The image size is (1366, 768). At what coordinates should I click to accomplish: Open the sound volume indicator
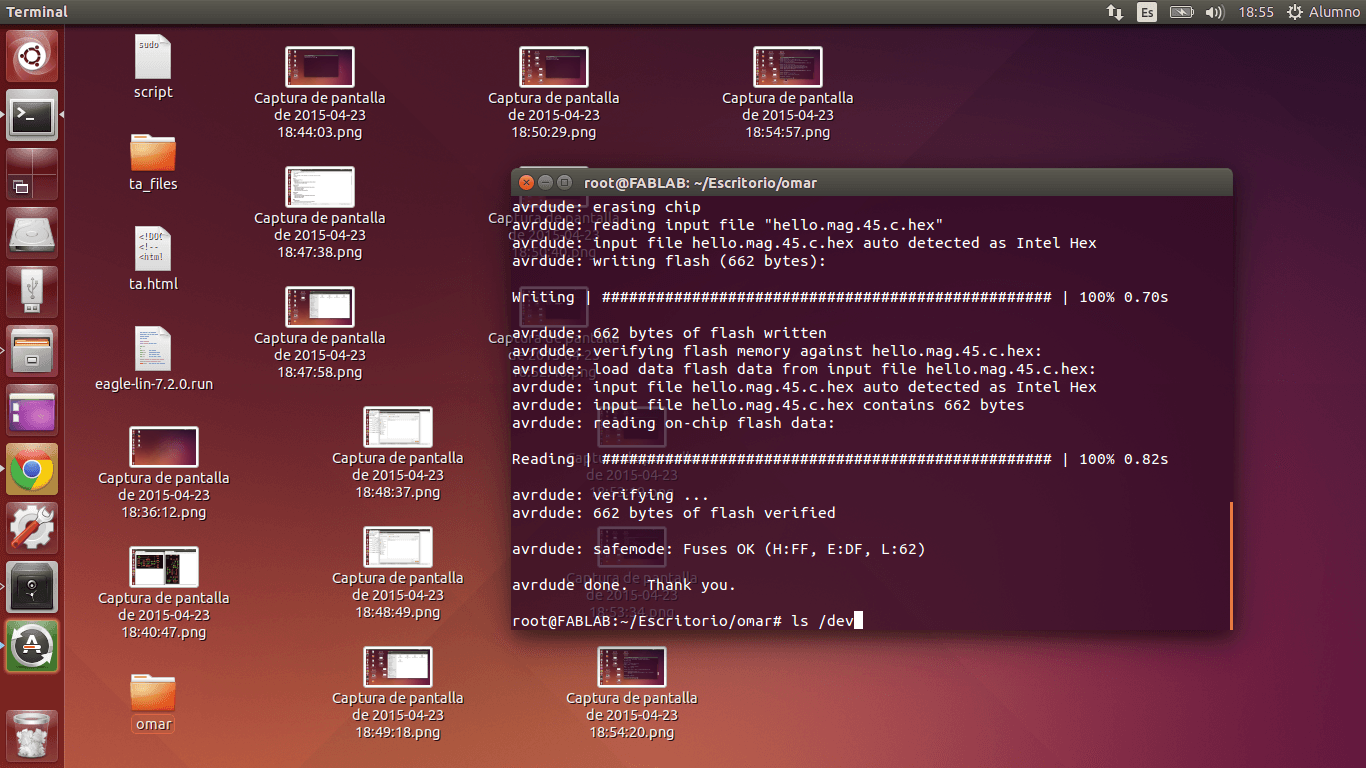click(1215, 12)
